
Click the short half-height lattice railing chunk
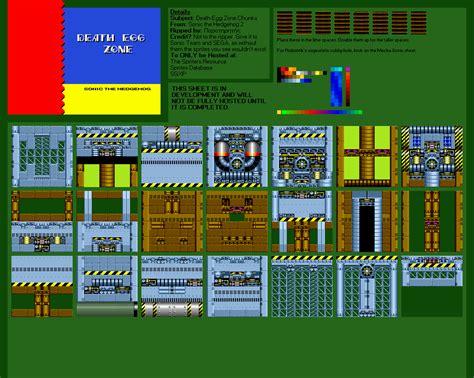point(432,271)
